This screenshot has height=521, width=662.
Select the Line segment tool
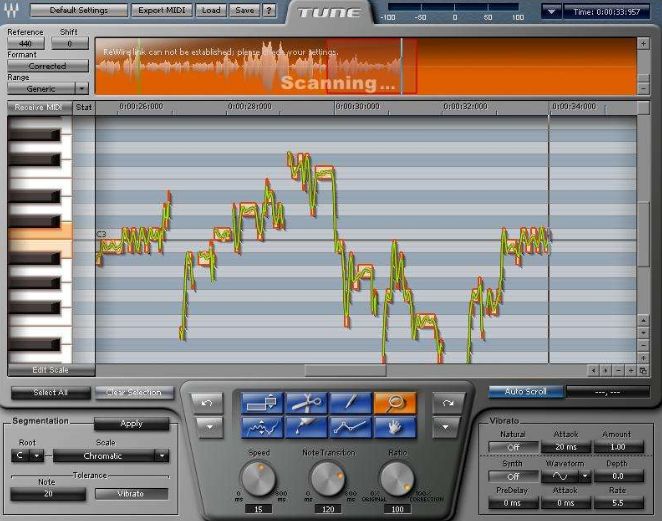(x=350, y=427)
